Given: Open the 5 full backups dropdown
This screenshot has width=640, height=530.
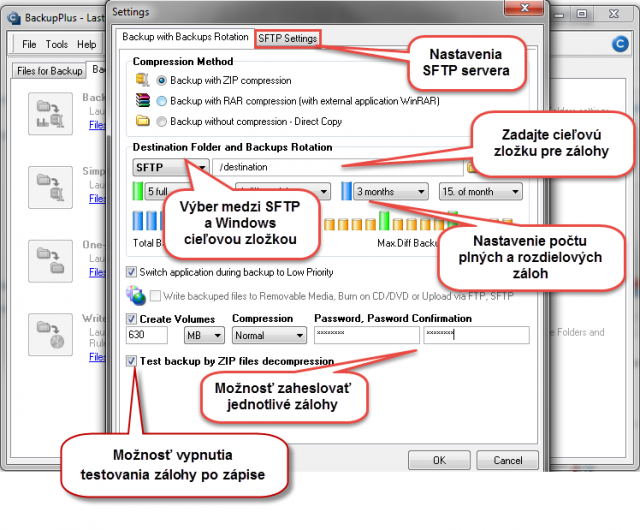Looking at the screenshot, I should point(156,192).
